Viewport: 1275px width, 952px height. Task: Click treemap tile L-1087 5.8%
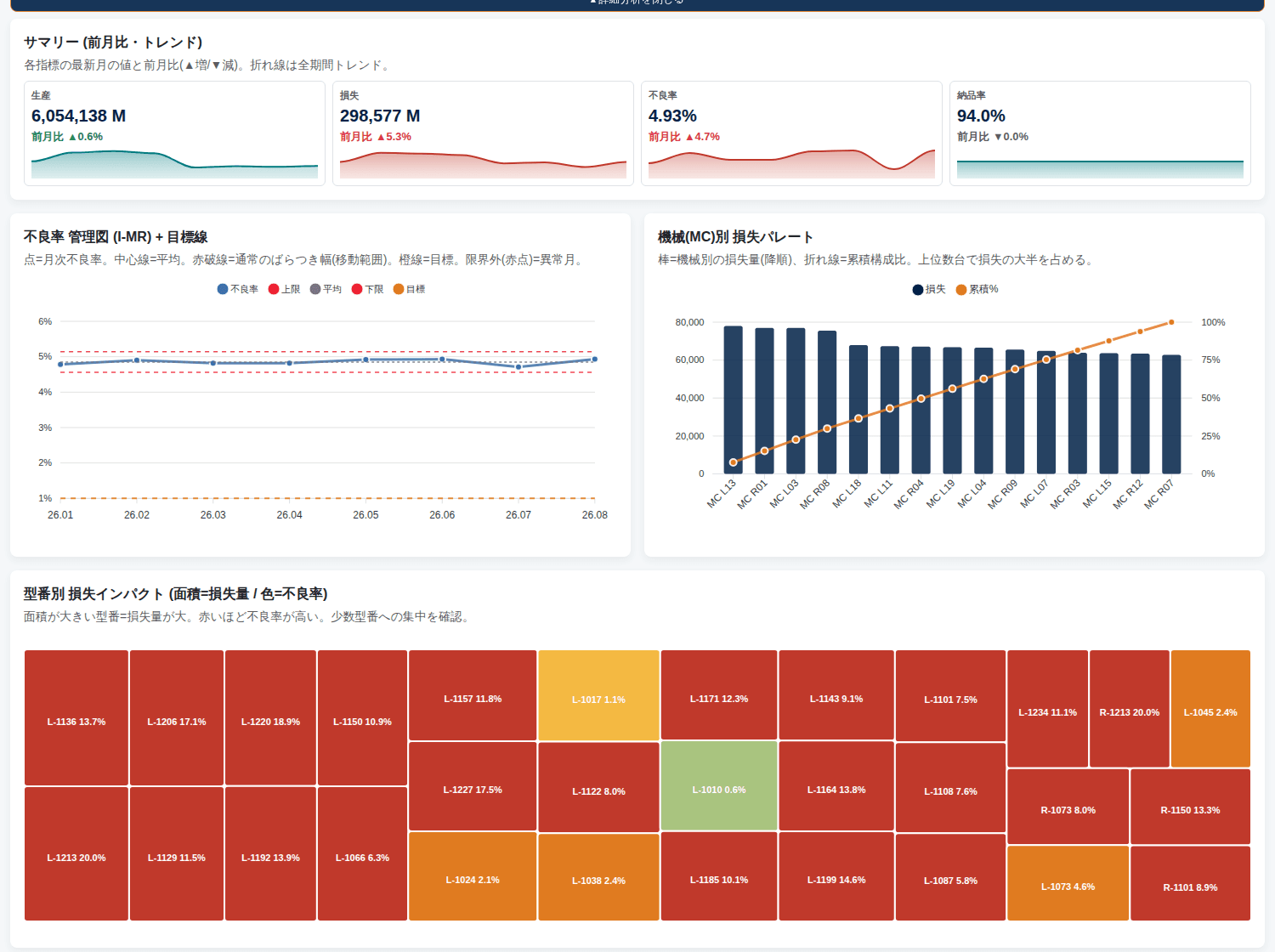point(950,877)
